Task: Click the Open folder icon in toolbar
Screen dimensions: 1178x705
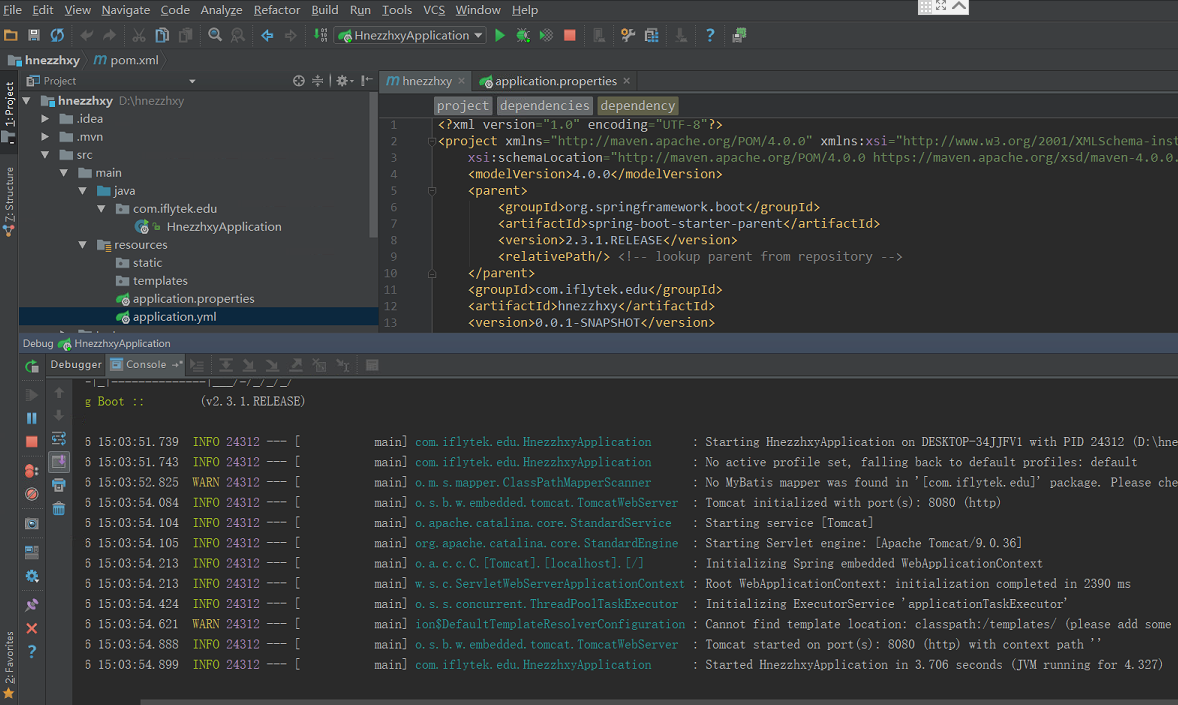Action: (x=11, y=35)
